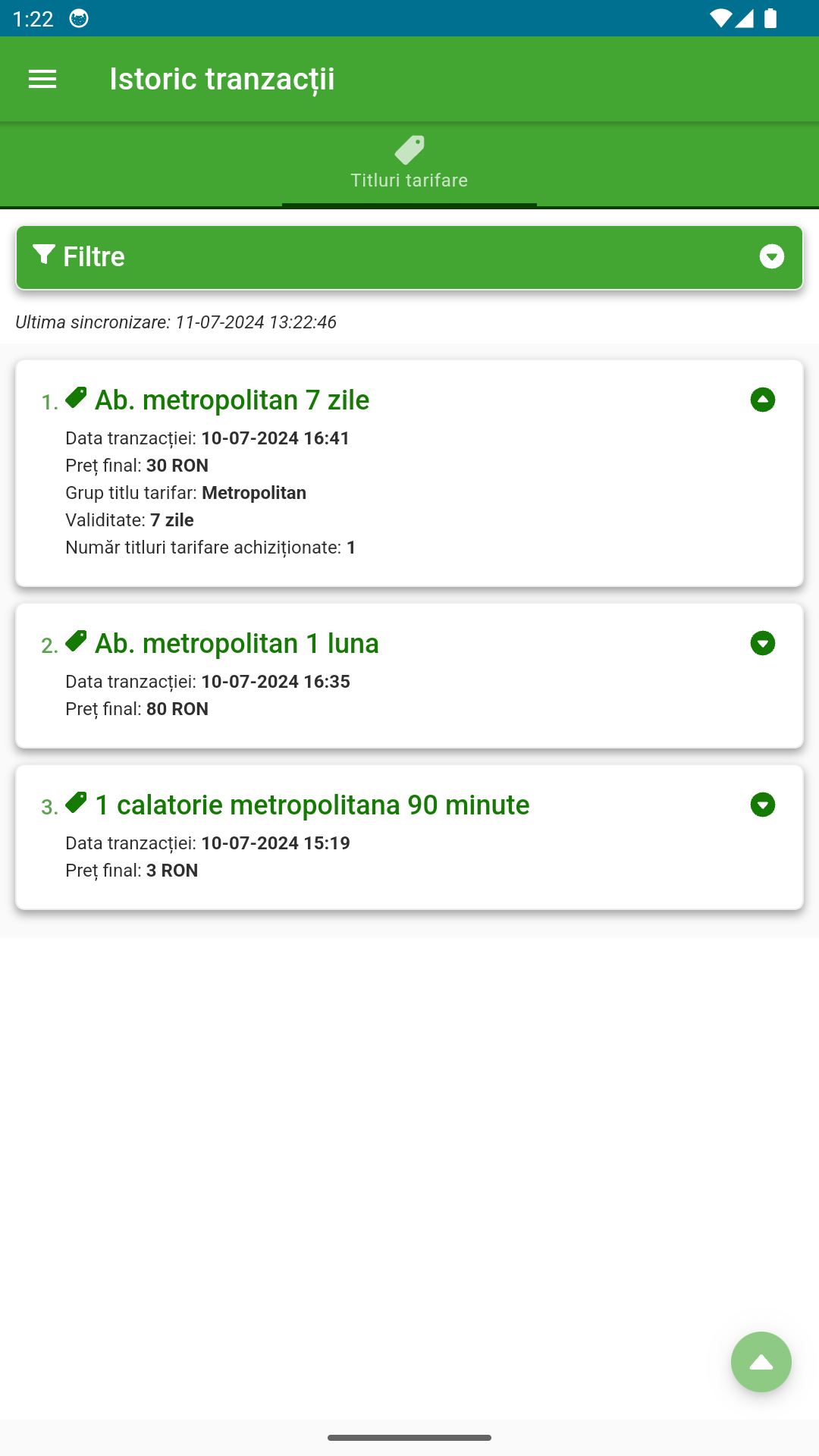Tap the Ab. metropolitan 7 zile title
This screenshot has height=1456, width=819.
[232, 400]
